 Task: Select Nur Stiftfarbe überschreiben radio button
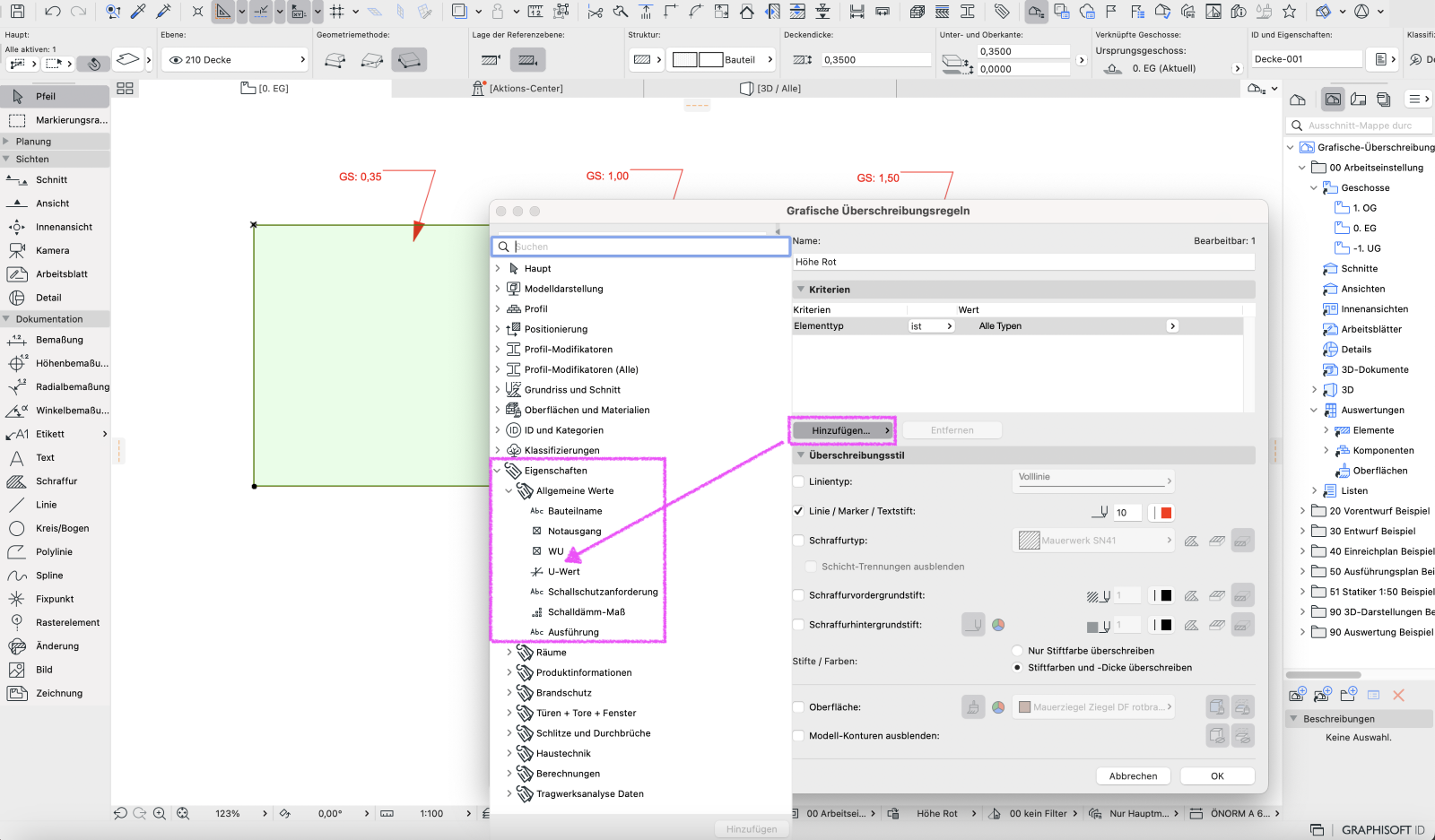point(1017,651)
